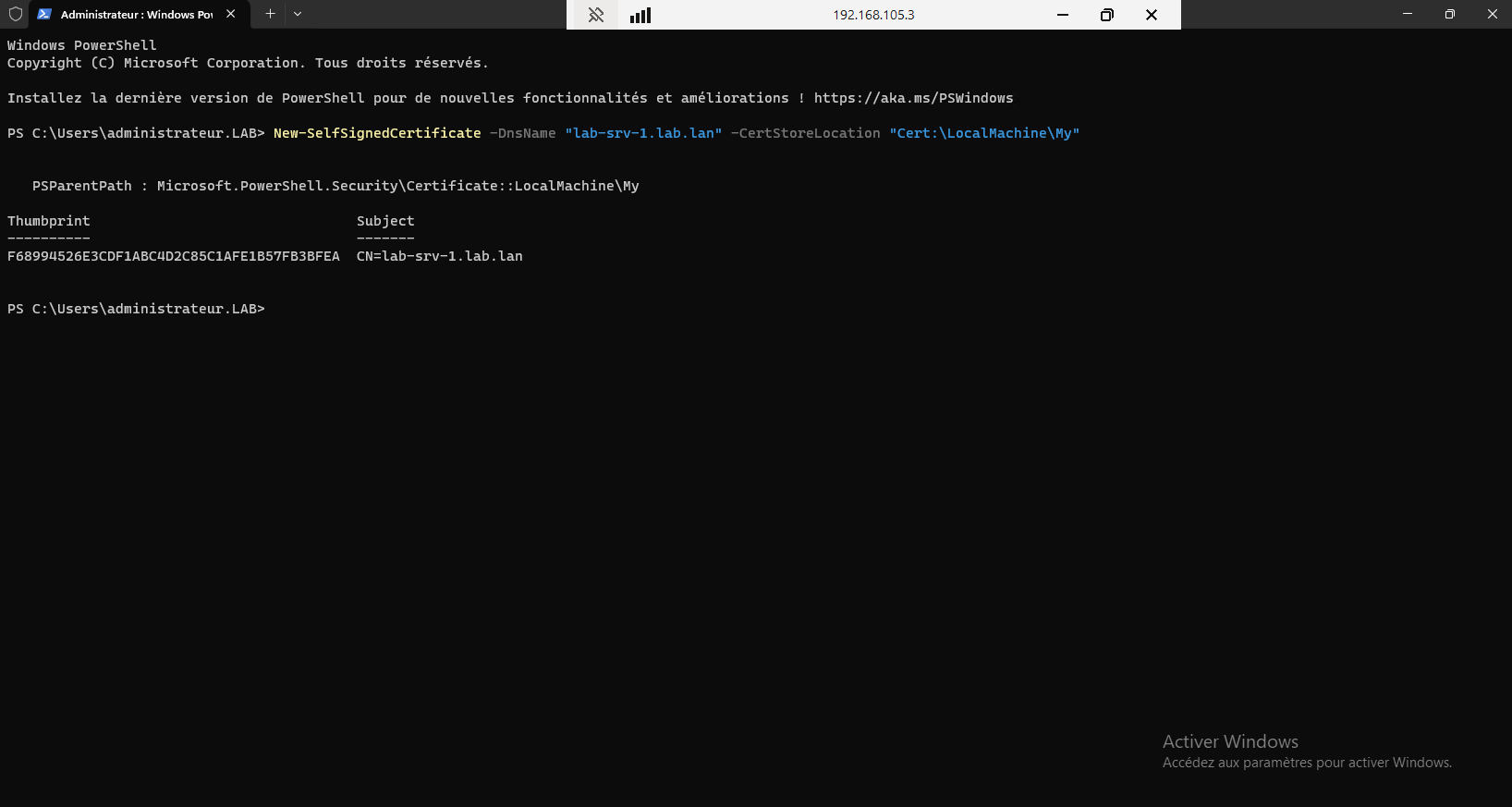The image size is (1512, 807).
Task: Click the 192.168.105.3 connection bar title
Action: (873, 15)
